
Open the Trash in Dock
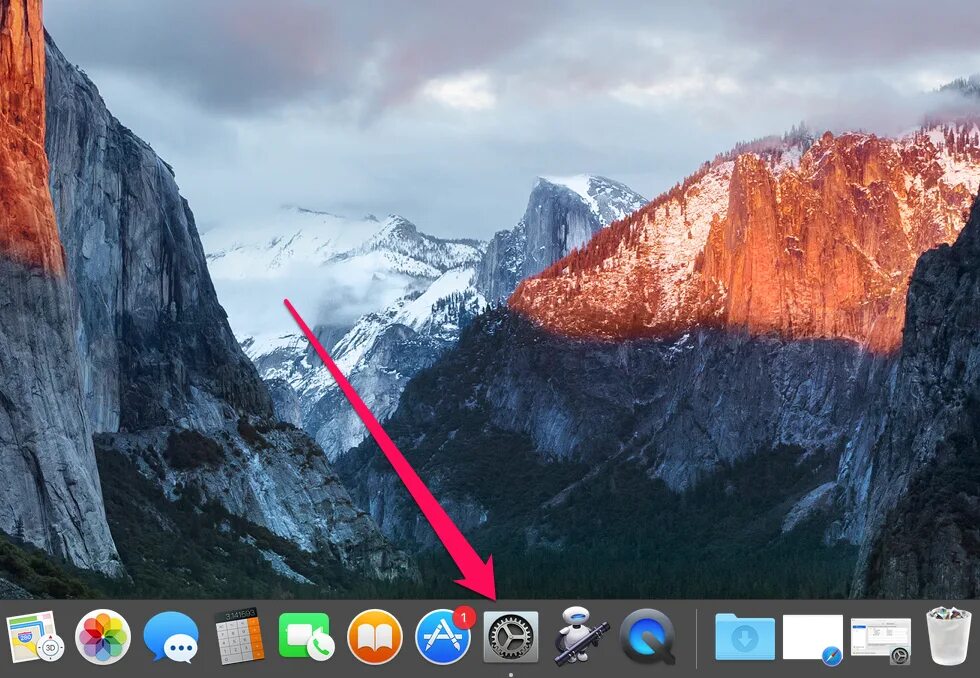(949, 636)
